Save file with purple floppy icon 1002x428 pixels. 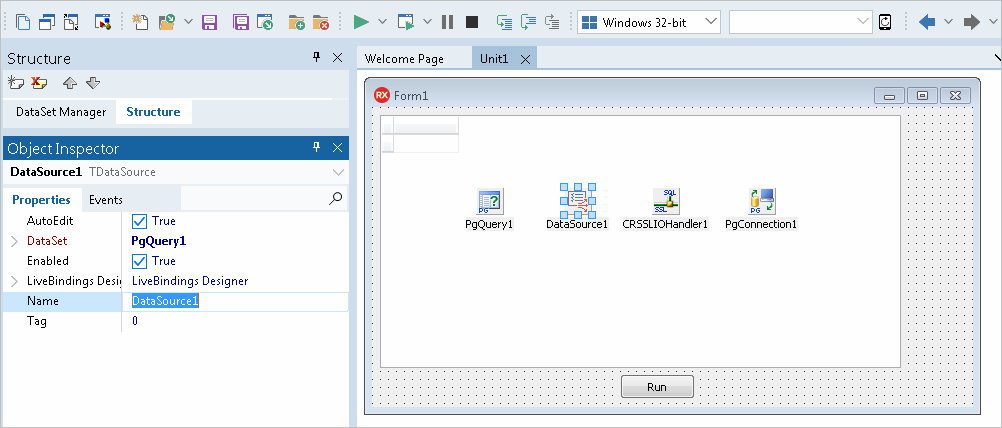pyautogui.click(x=209, y=22)
